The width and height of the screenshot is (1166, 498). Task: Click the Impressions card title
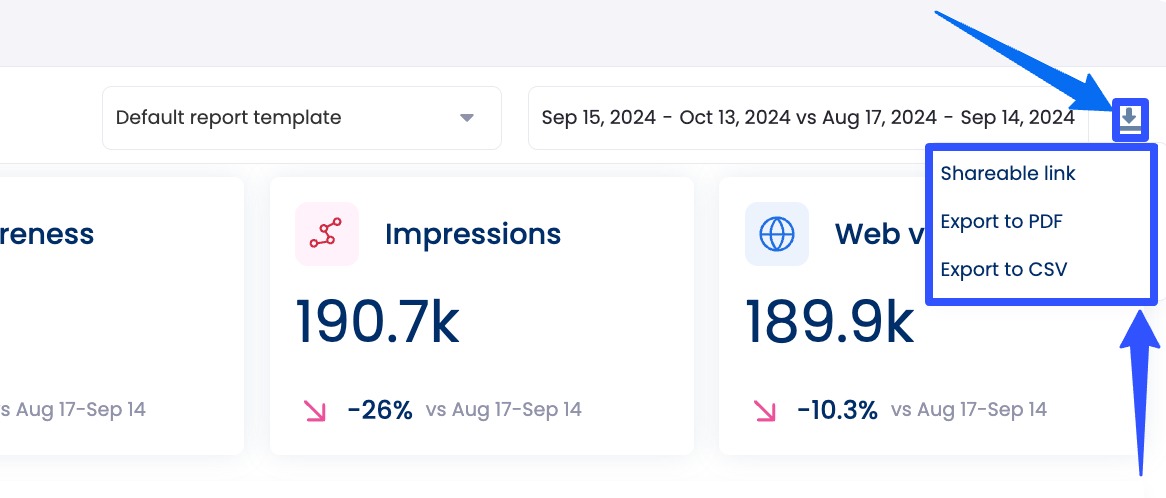[473, 234]
